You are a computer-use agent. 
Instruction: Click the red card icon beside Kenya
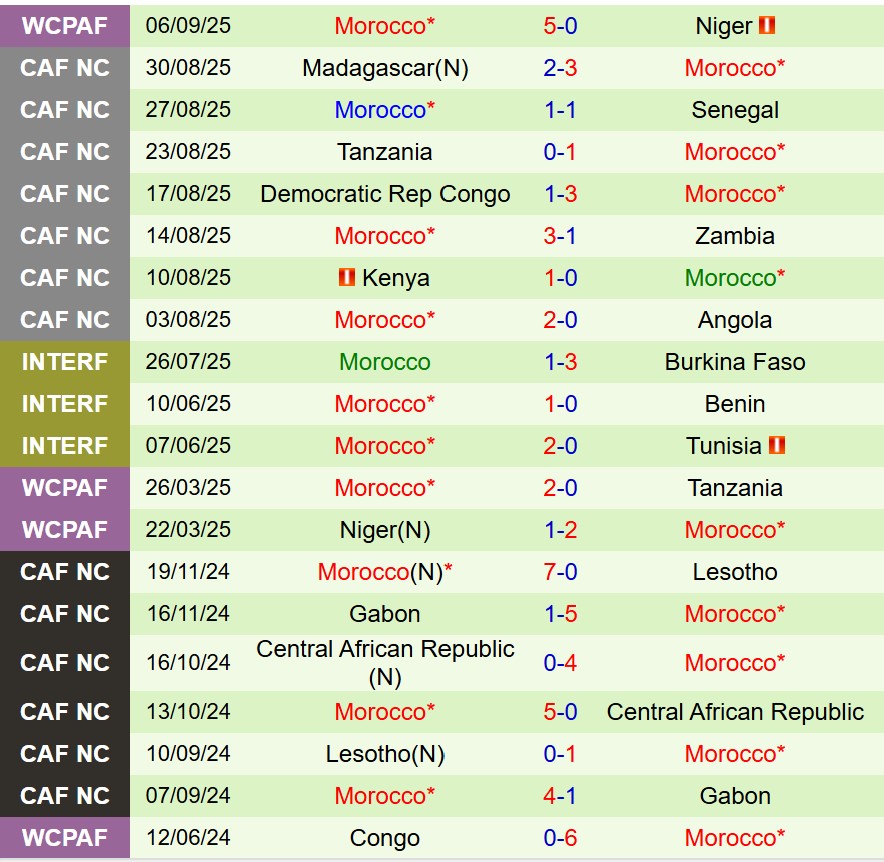[x=347, y=278]
